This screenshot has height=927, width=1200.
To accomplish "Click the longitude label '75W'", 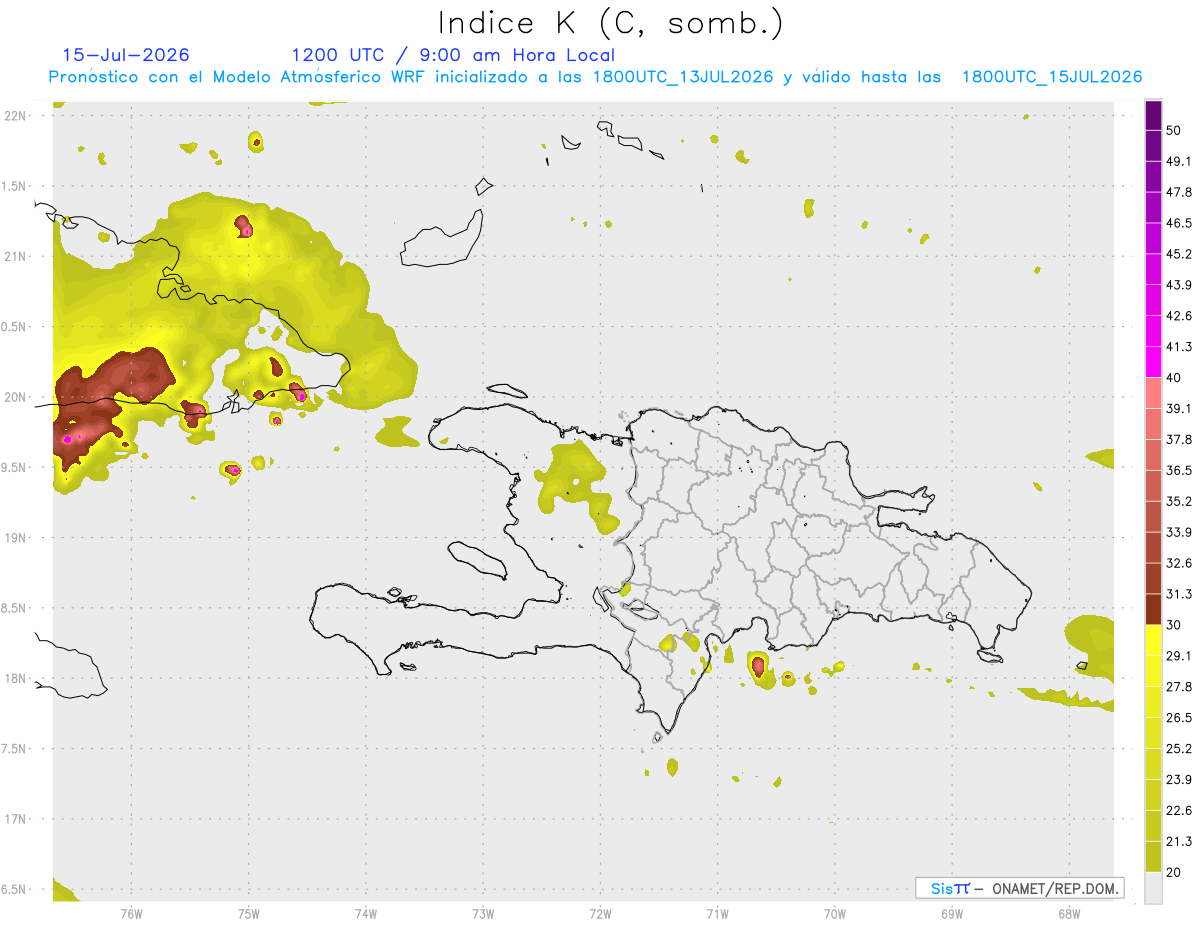I will pyautogui.click(x=249, y=914).
